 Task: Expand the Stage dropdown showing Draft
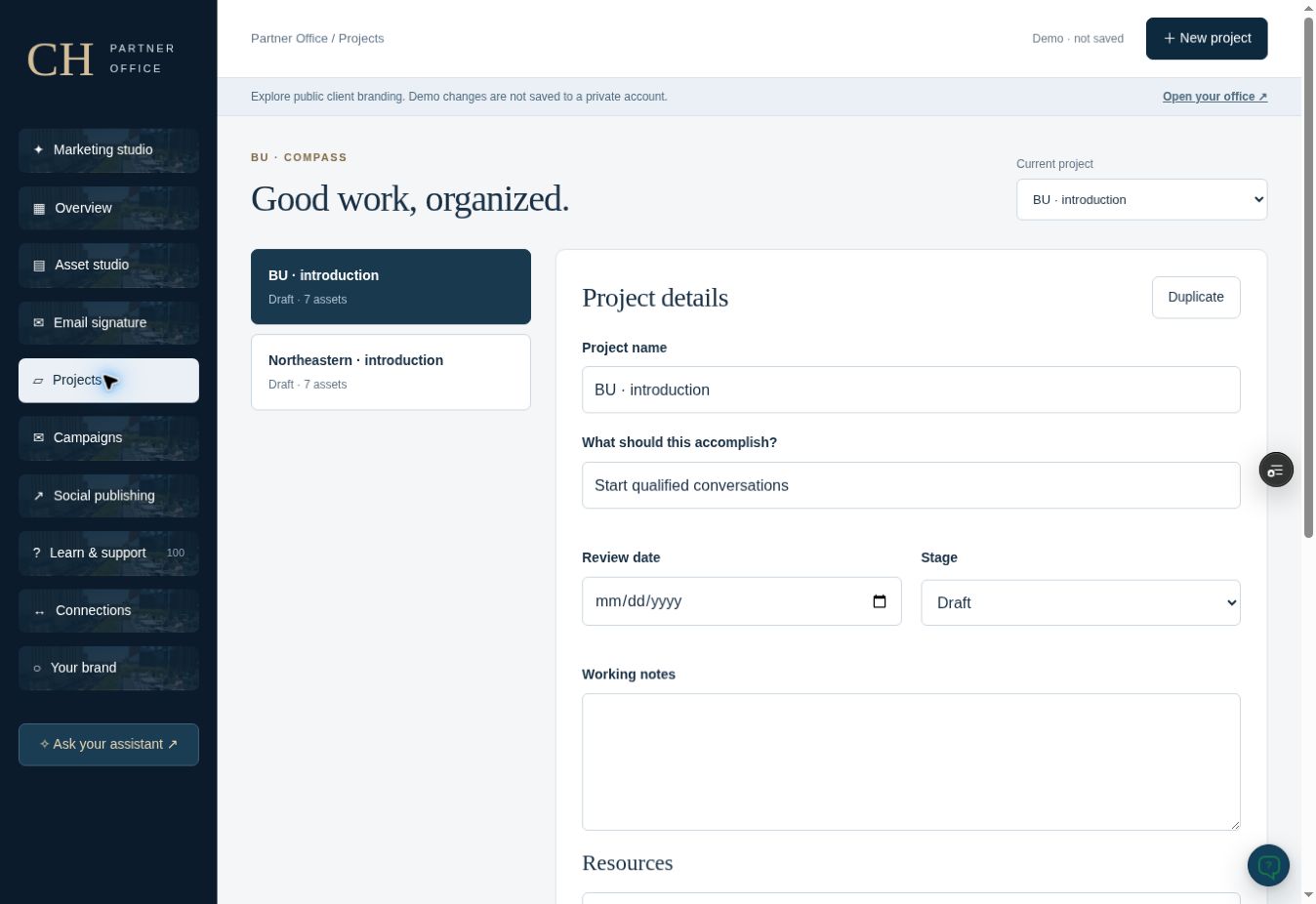(x=1081, y=602)
